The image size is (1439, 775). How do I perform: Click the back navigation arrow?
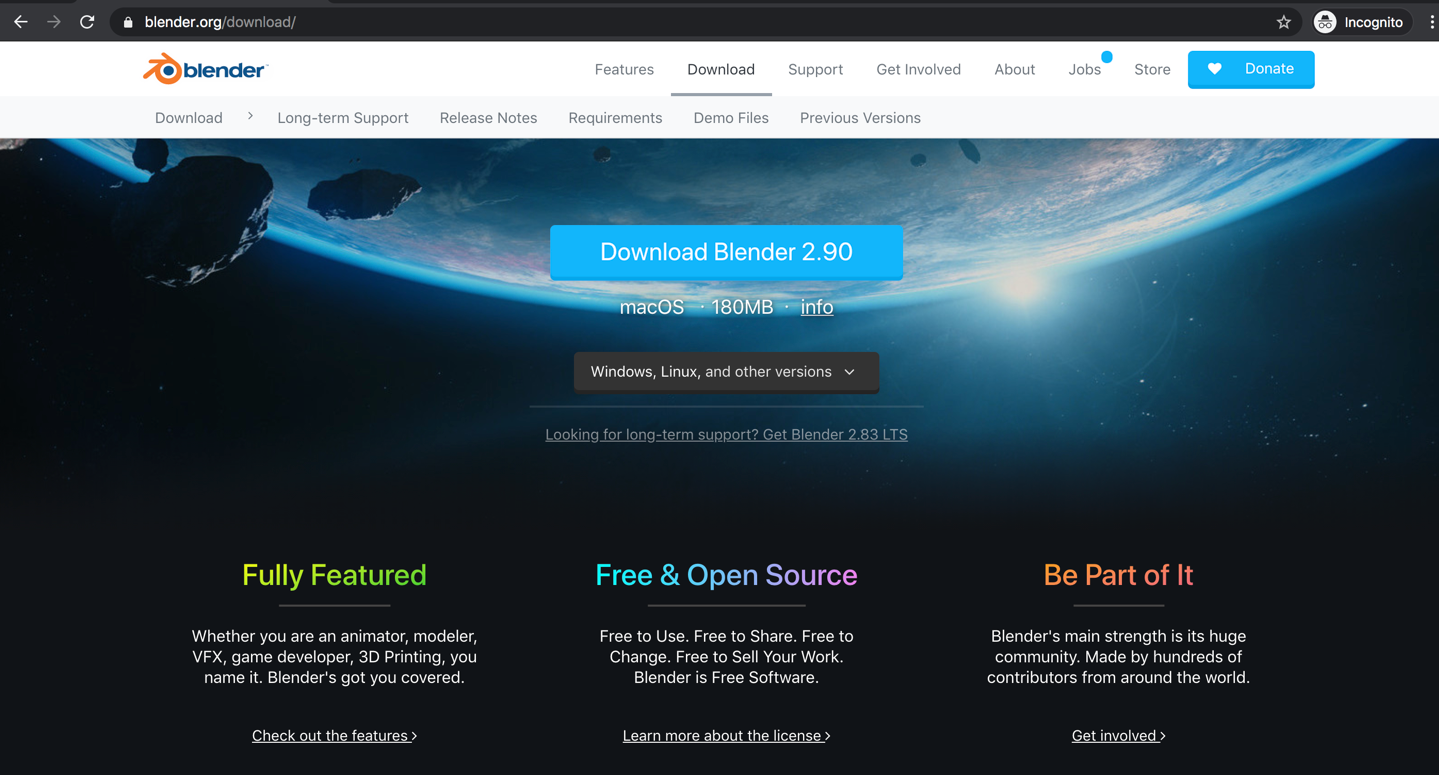[20, 21]
